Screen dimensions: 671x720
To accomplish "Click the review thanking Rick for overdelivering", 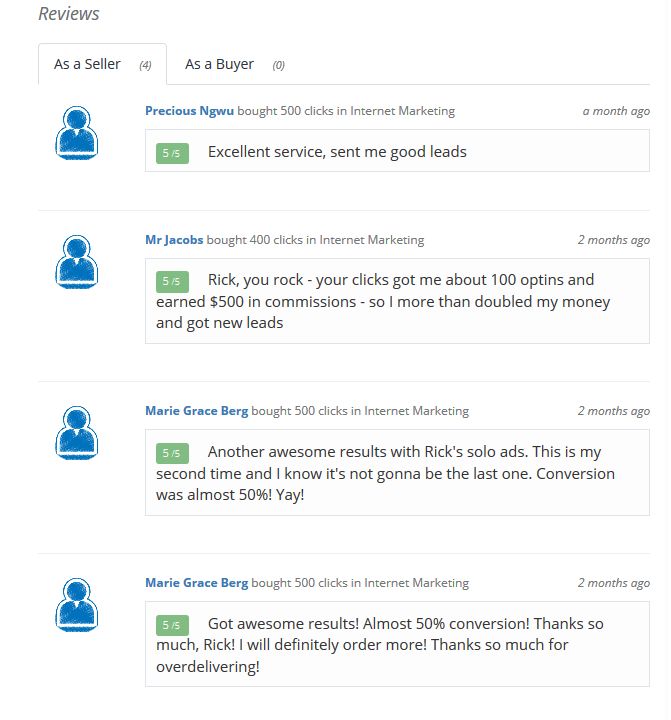I will coord(397,644).
